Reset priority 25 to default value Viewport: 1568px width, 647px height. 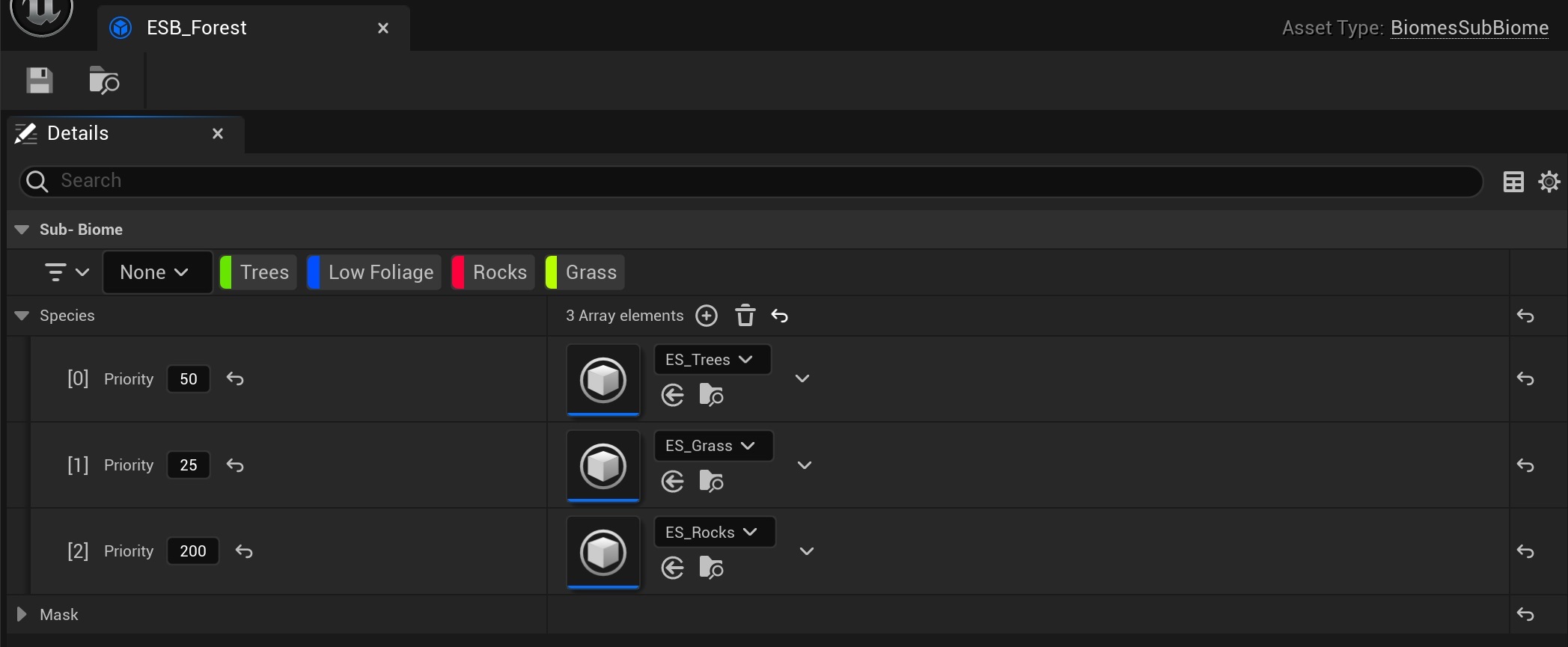tap(235, 465)
